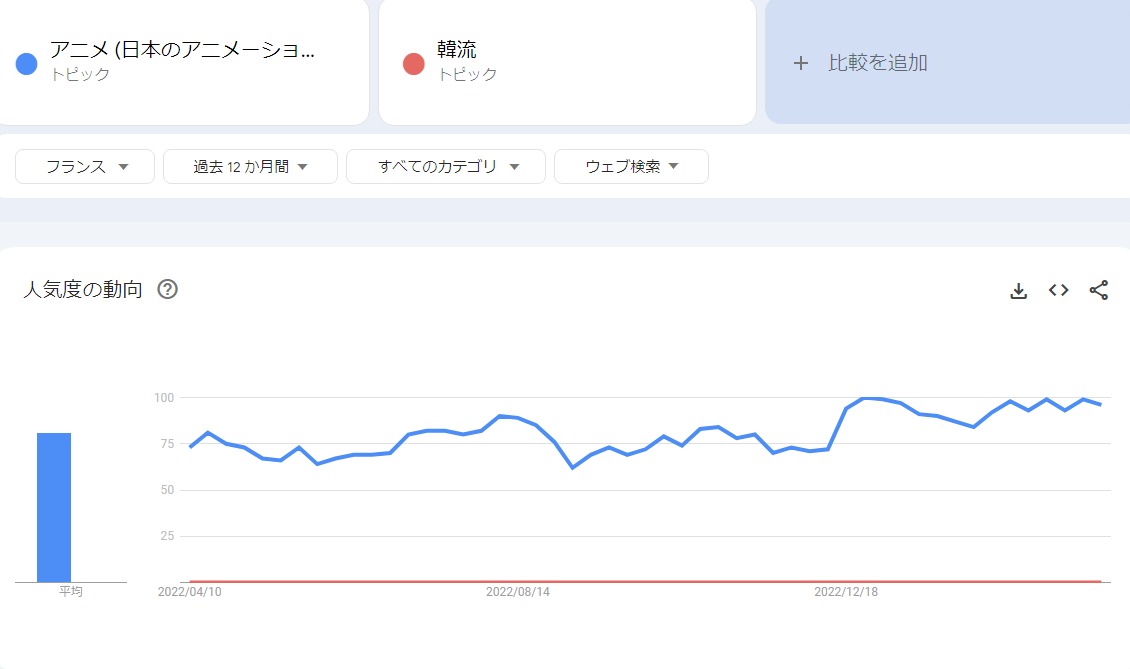Change the ウェブ検索 search type

point(631,167)
